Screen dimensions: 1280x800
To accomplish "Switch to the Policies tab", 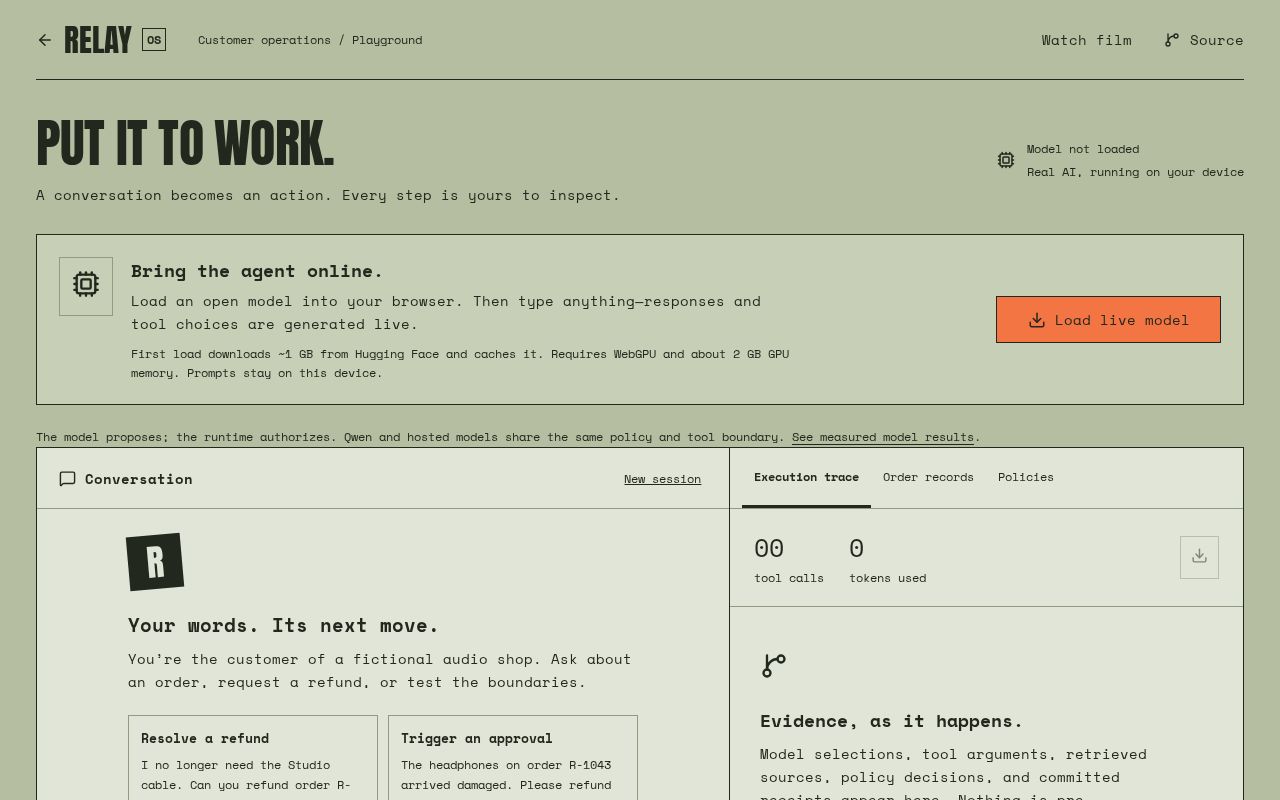I will (1026, 477).
